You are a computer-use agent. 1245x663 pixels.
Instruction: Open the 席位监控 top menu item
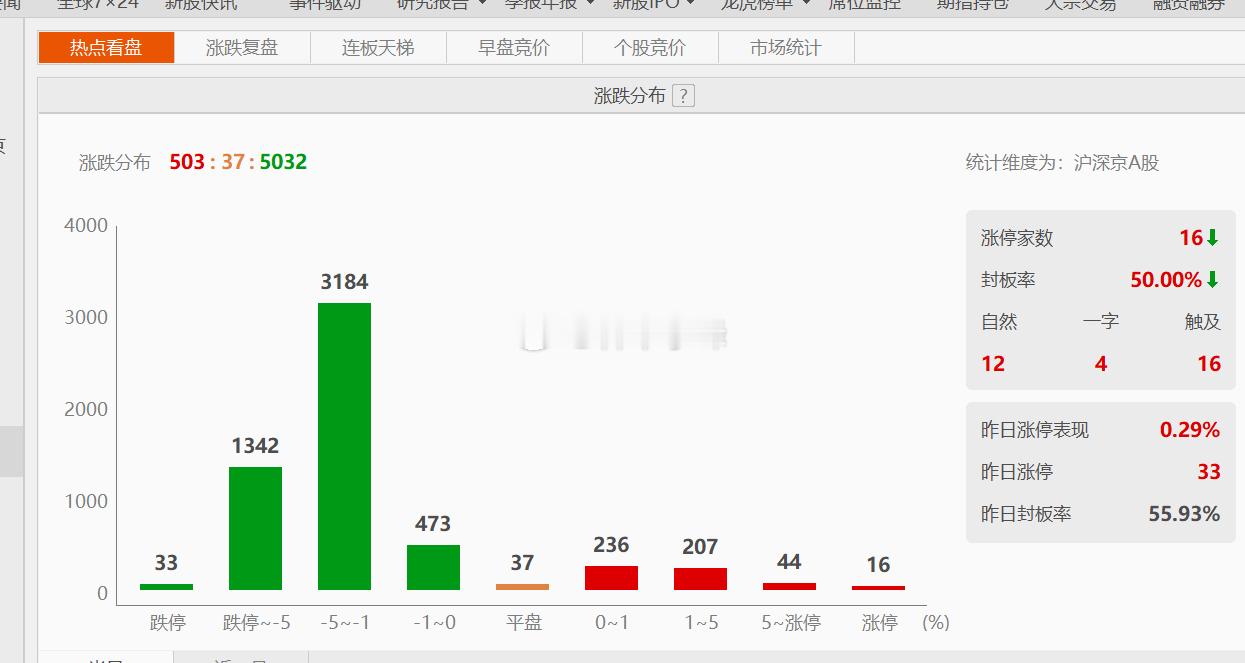(x=864, y=4)
